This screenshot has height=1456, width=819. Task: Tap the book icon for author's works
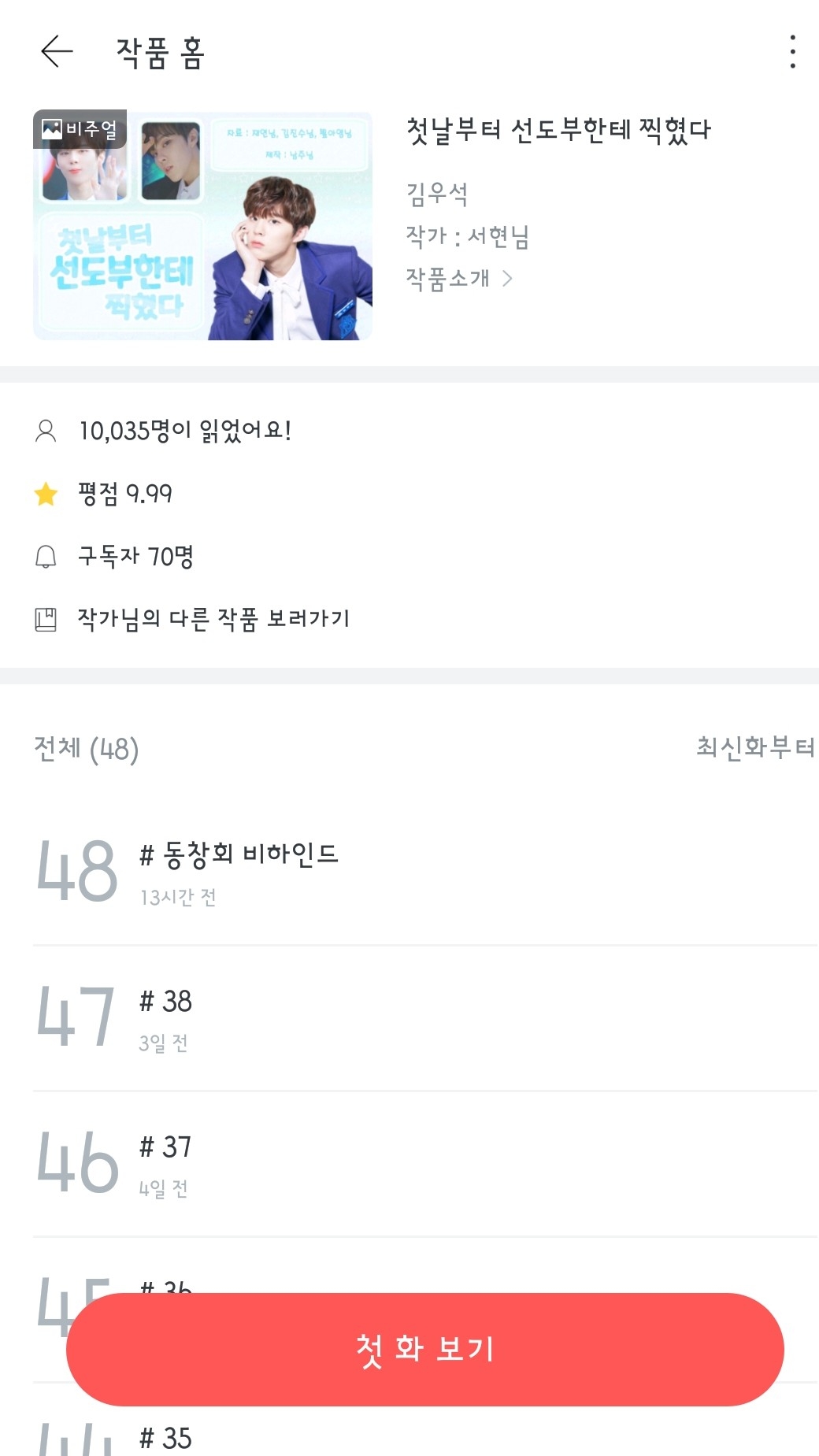pyautogui.click(x=46, y=620)
